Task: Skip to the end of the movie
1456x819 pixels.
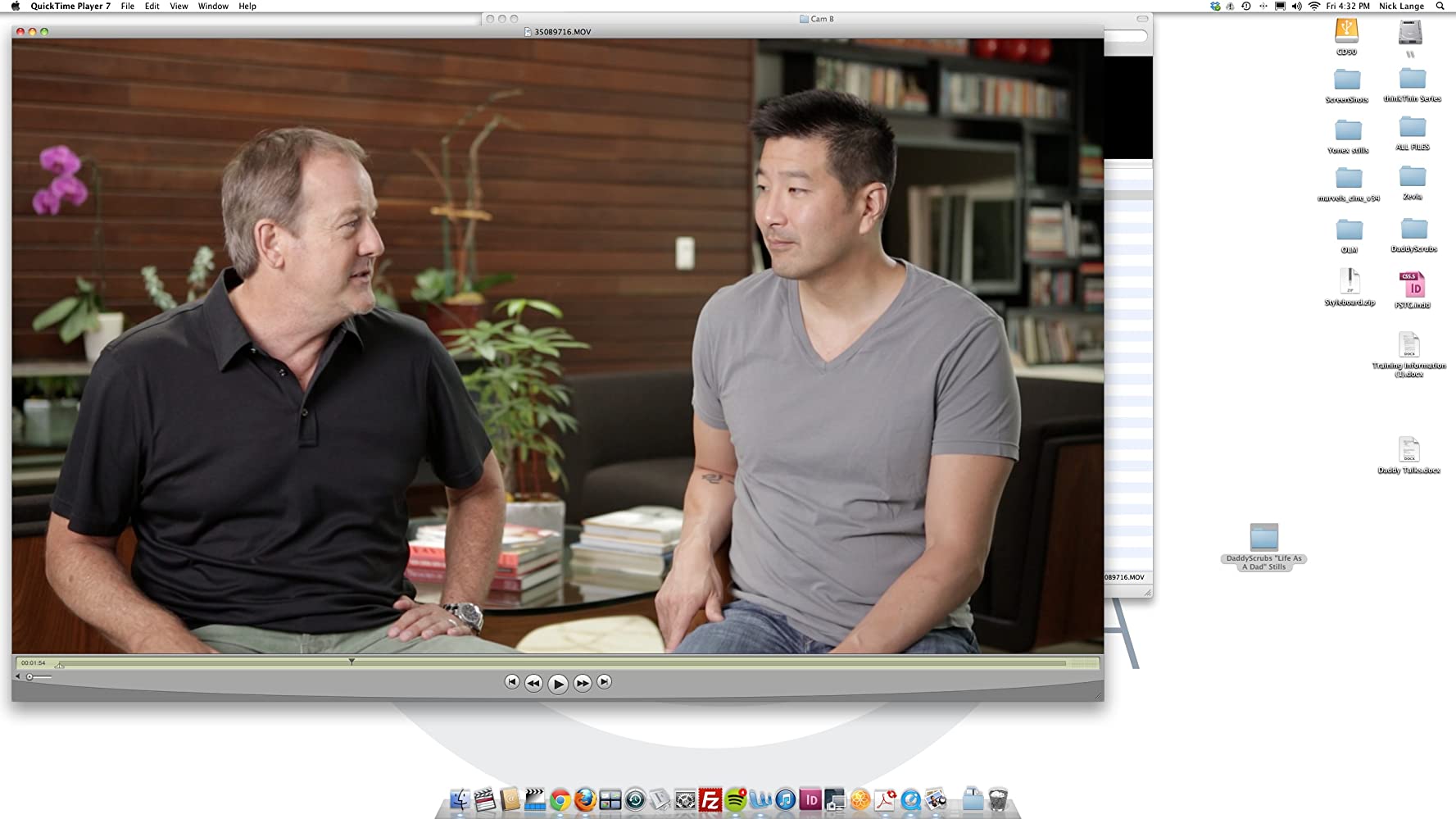Action: (604, 682)
